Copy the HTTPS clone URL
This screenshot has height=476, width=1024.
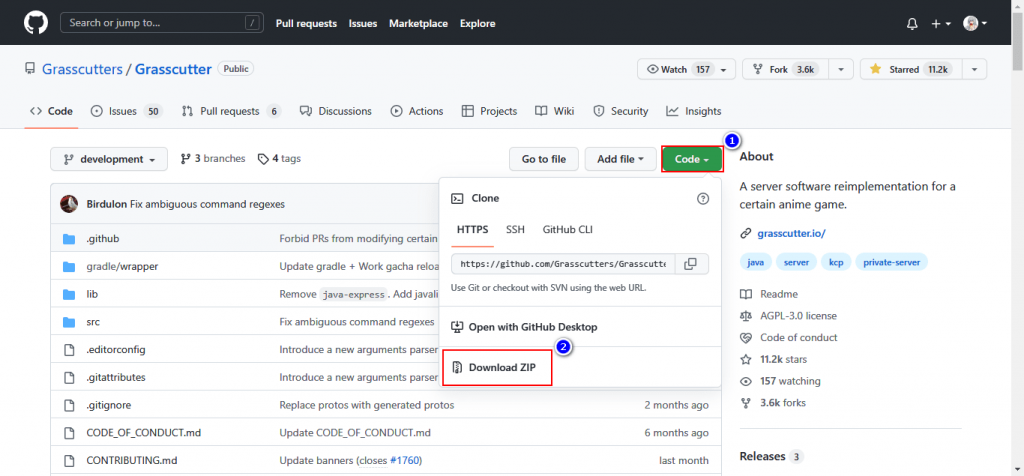(x=690, y=264)
